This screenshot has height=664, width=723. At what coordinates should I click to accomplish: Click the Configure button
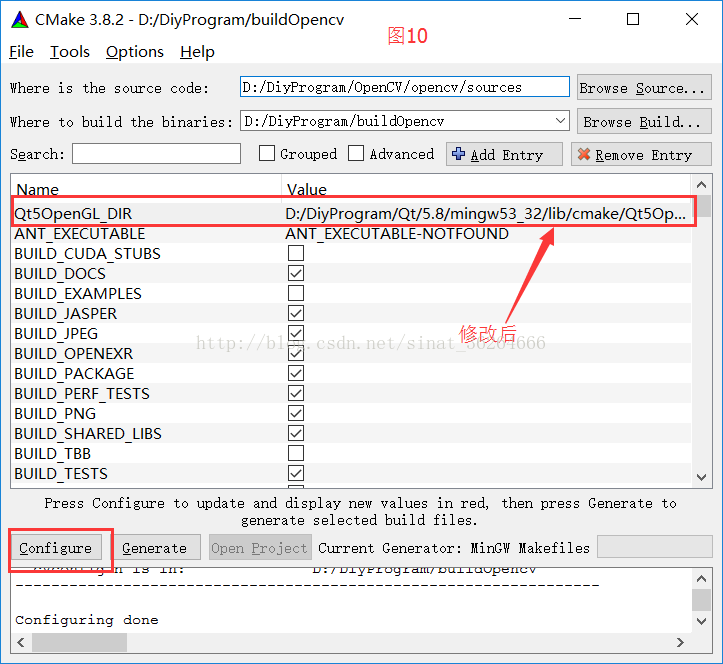(56, 547)
